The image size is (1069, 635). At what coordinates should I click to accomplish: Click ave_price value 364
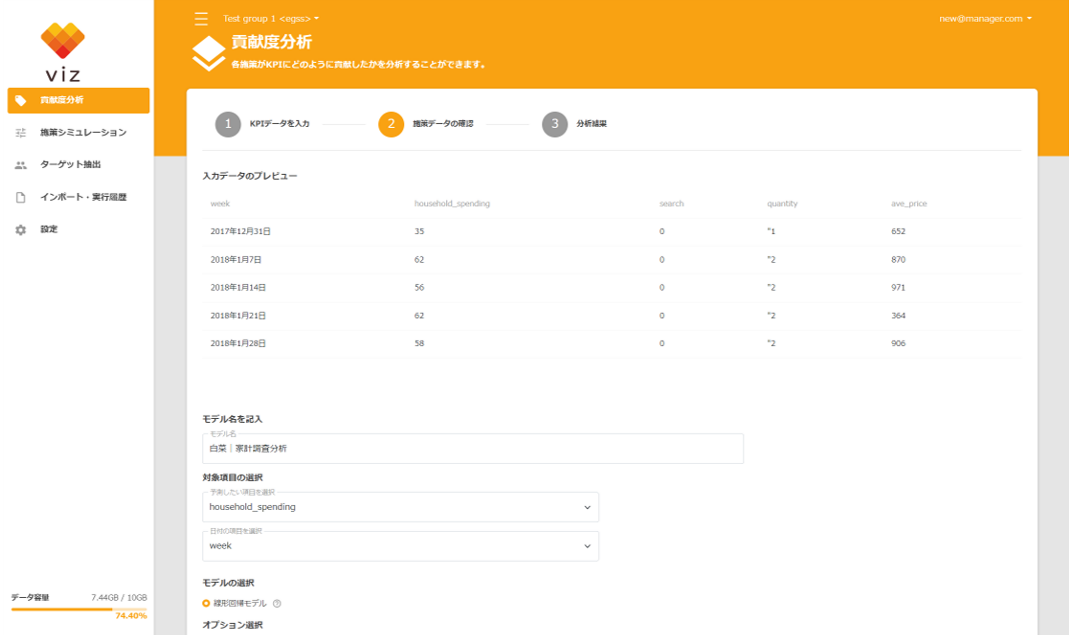[x=898, y=316]
